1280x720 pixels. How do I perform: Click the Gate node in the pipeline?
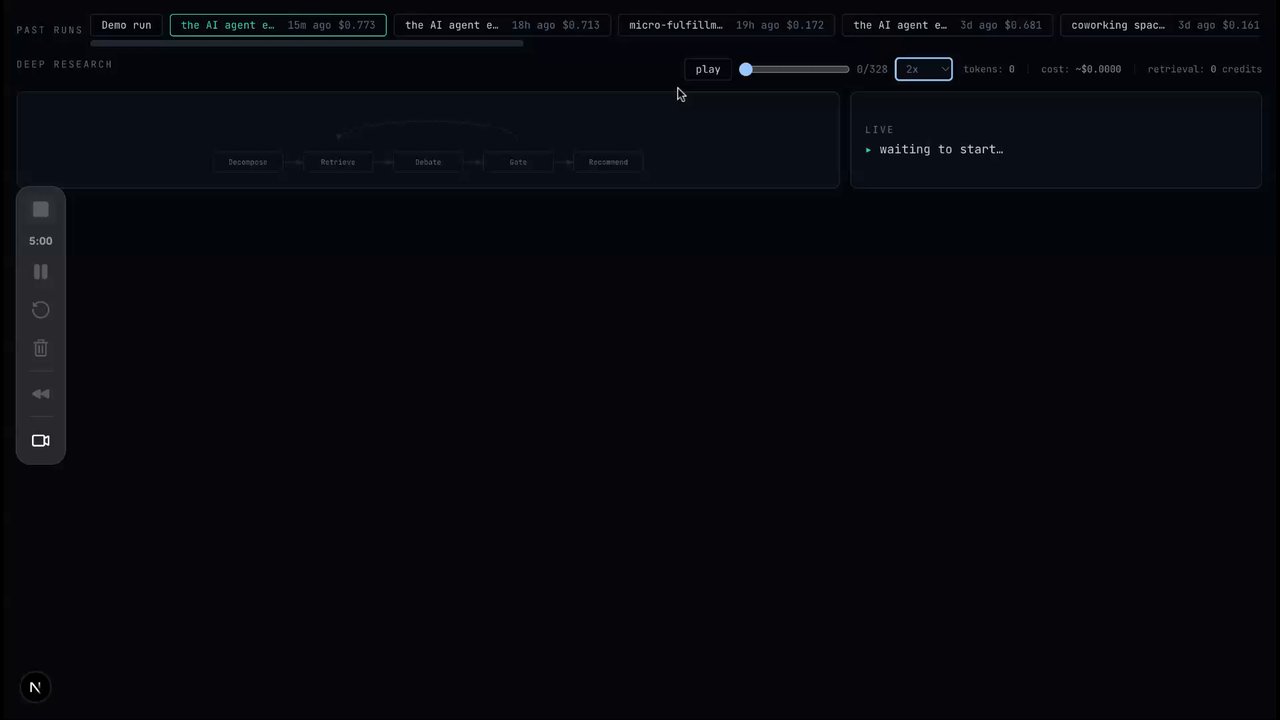[x=518, y=162]
